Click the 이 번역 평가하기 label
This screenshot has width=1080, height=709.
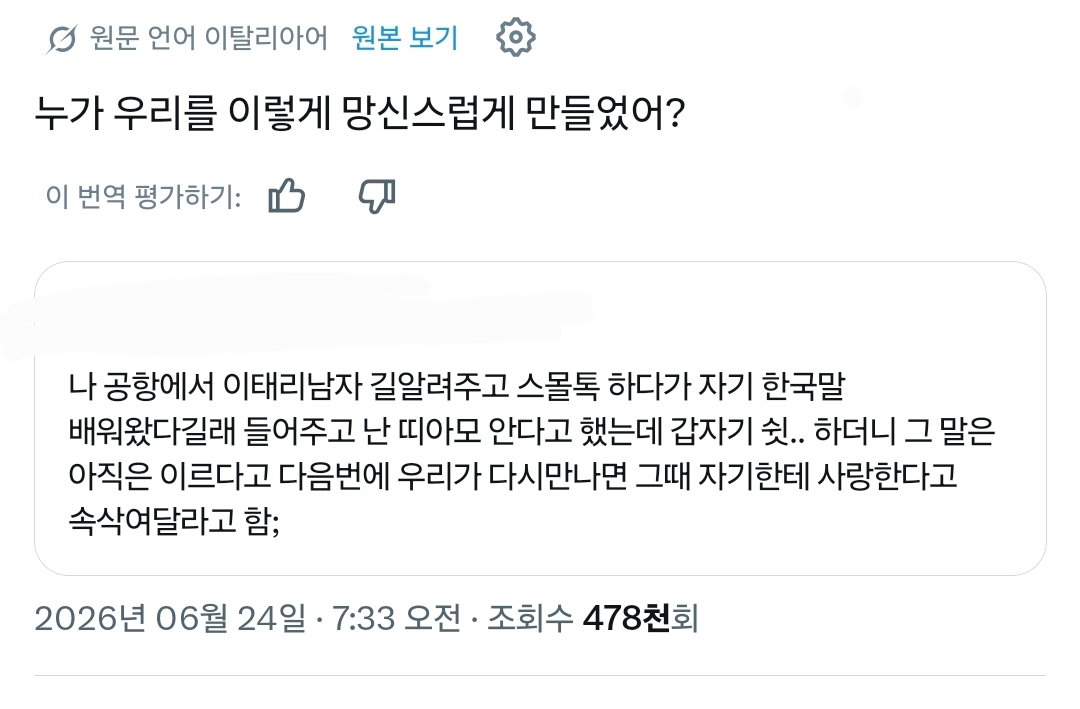(143, 196)
